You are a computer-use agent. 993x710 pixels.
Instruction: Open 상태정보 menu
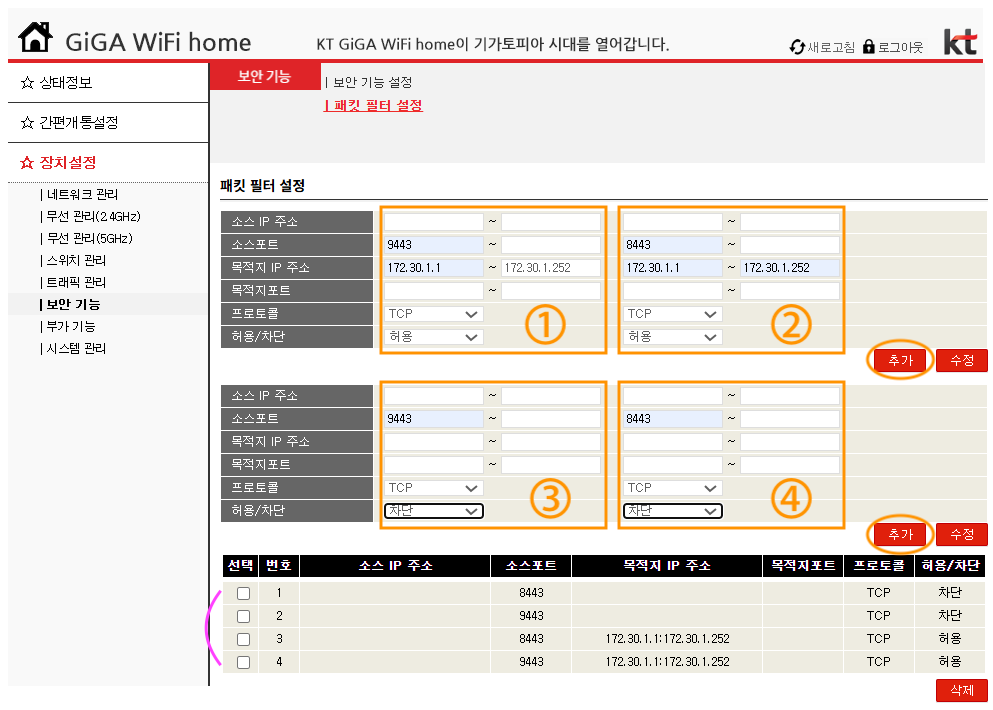pyautogui.click(x=66, y=83)
